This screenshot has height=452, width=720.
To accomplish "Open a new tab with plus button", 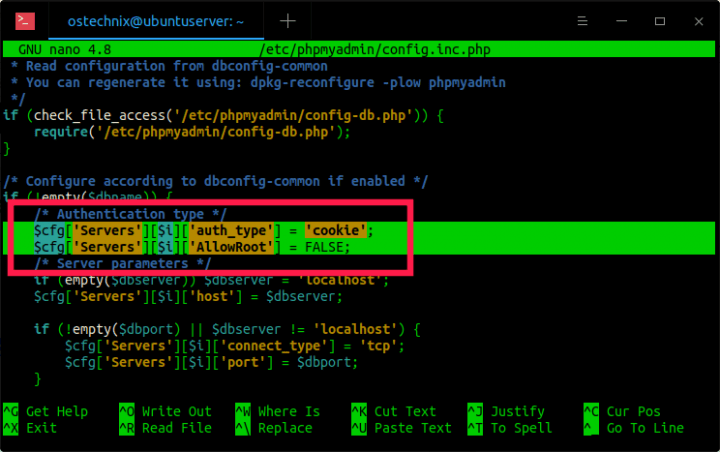I will click(288, 21).
